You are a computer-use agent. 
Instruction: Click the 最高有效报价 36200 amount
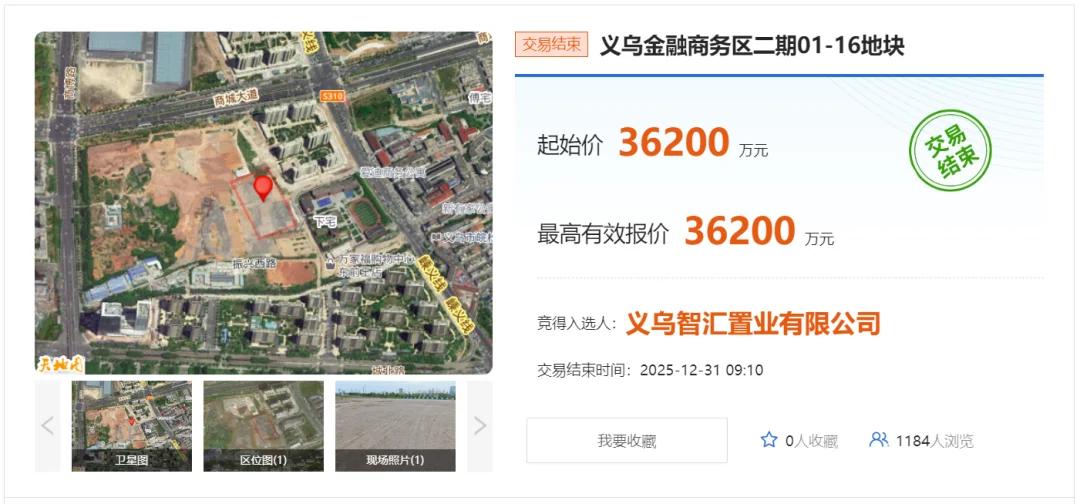point(739,232)
